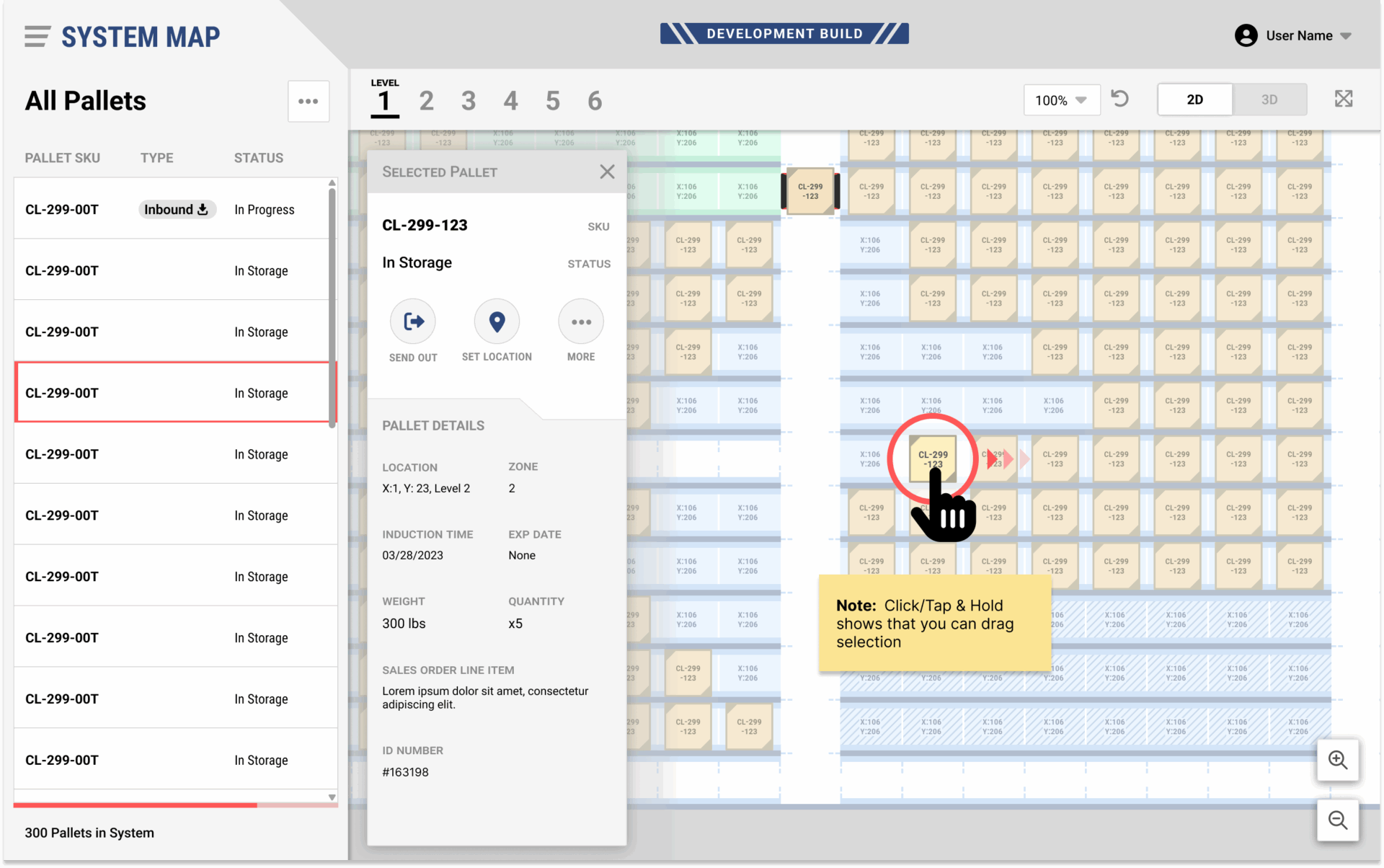Click the red pallet progress bar
Screen dimensions: 1384x868
click(136, 805)
